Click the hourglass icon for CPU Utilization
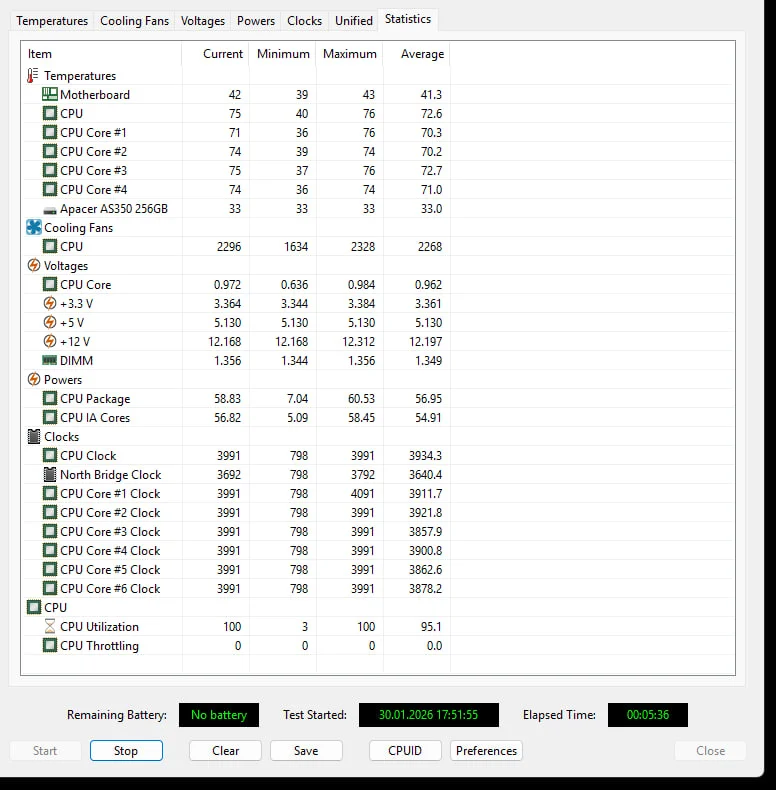This screenshot has height=790, width=776. (x=50, y=627)
